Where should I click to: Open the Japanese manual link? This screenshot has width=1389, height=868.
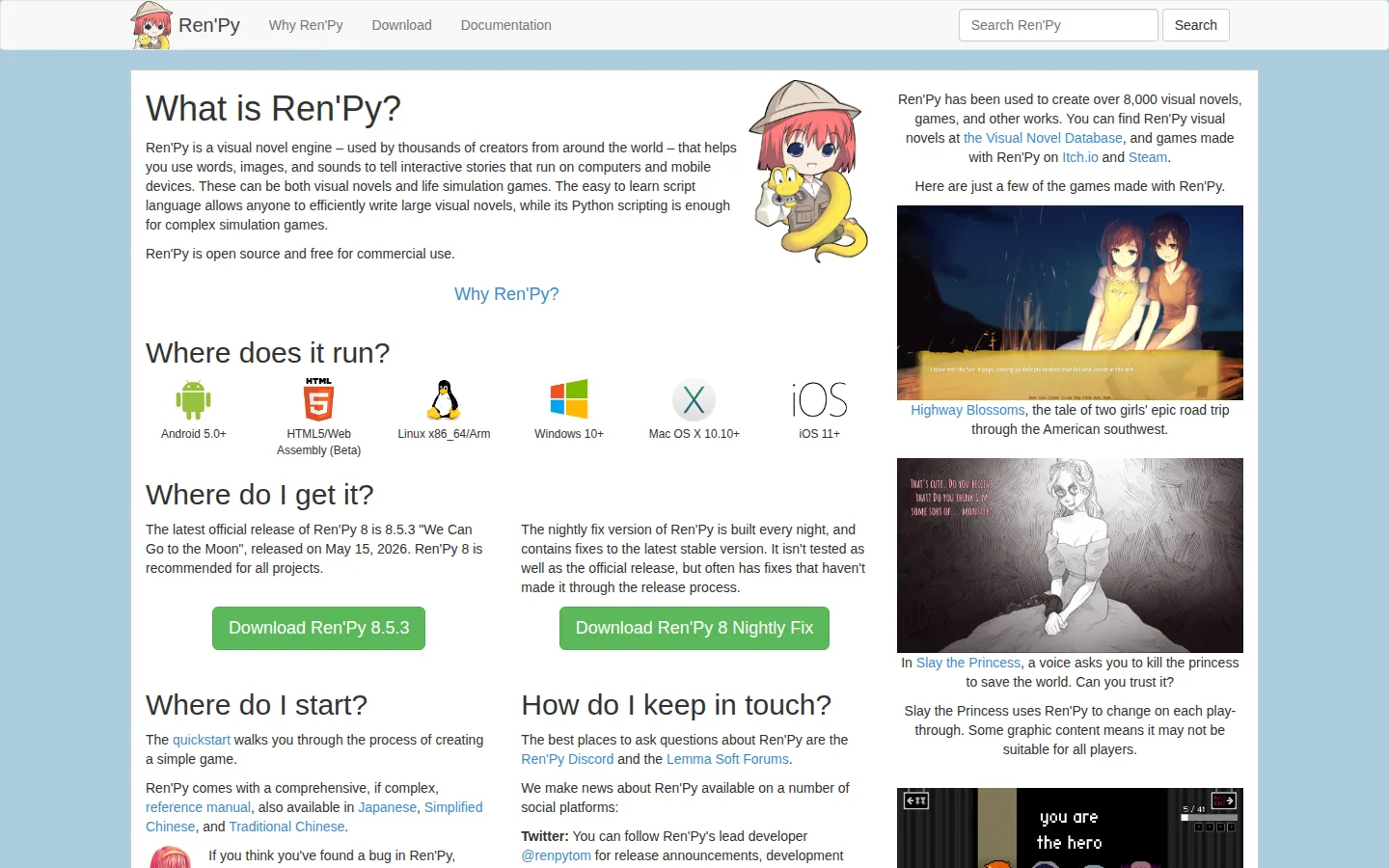pyautogui.click(x=388, y=807)
